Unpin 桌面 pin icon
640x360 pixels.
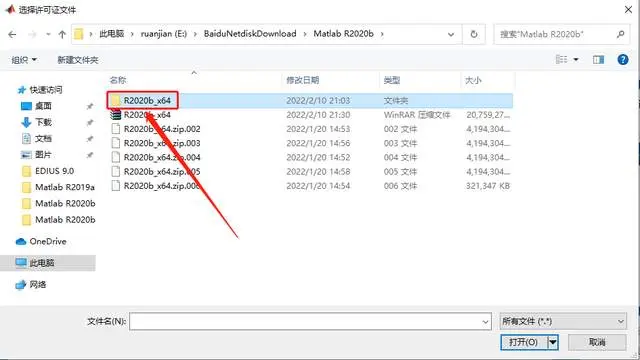90,106
